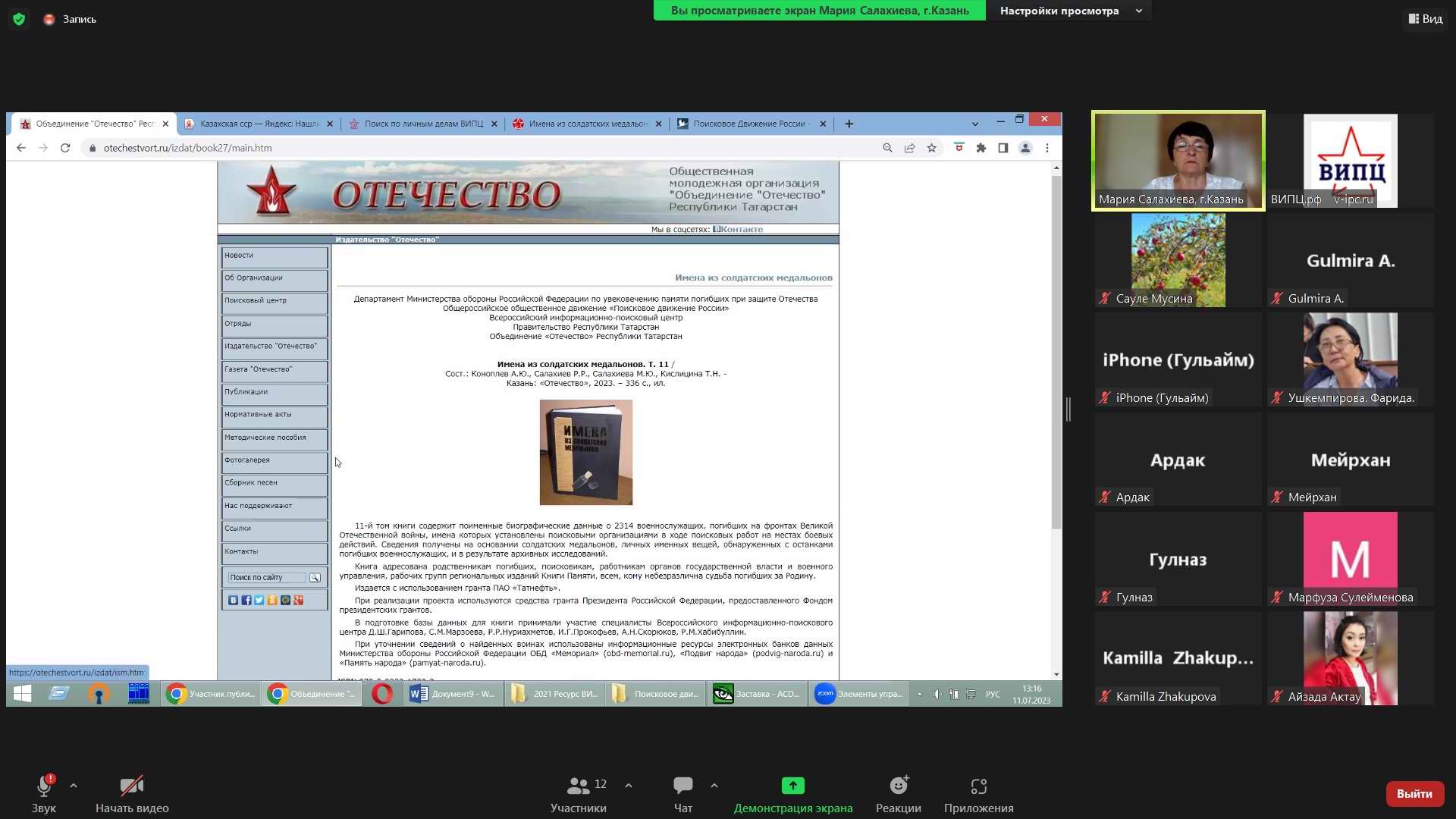Expand audio settings arrow next to Звук
The height and width of the screenshot is (819, 1456).
pyautogui.click(x=74, y=786)
